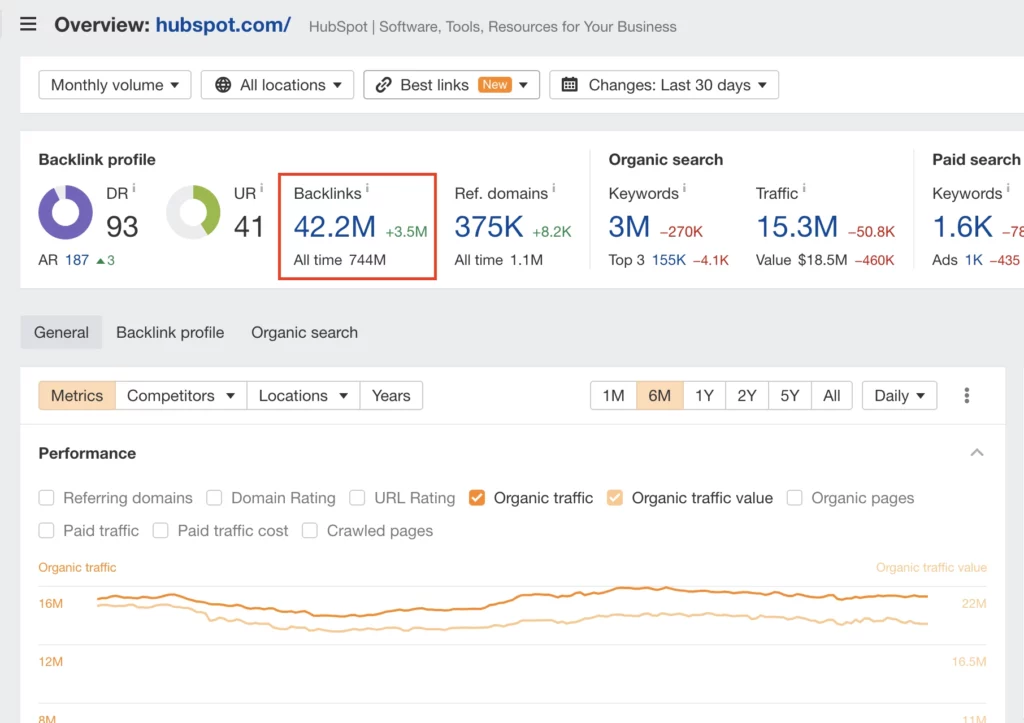Click the info icon next to Backlinks
Screen dimensions: 1024x723
tap(367, 189)
